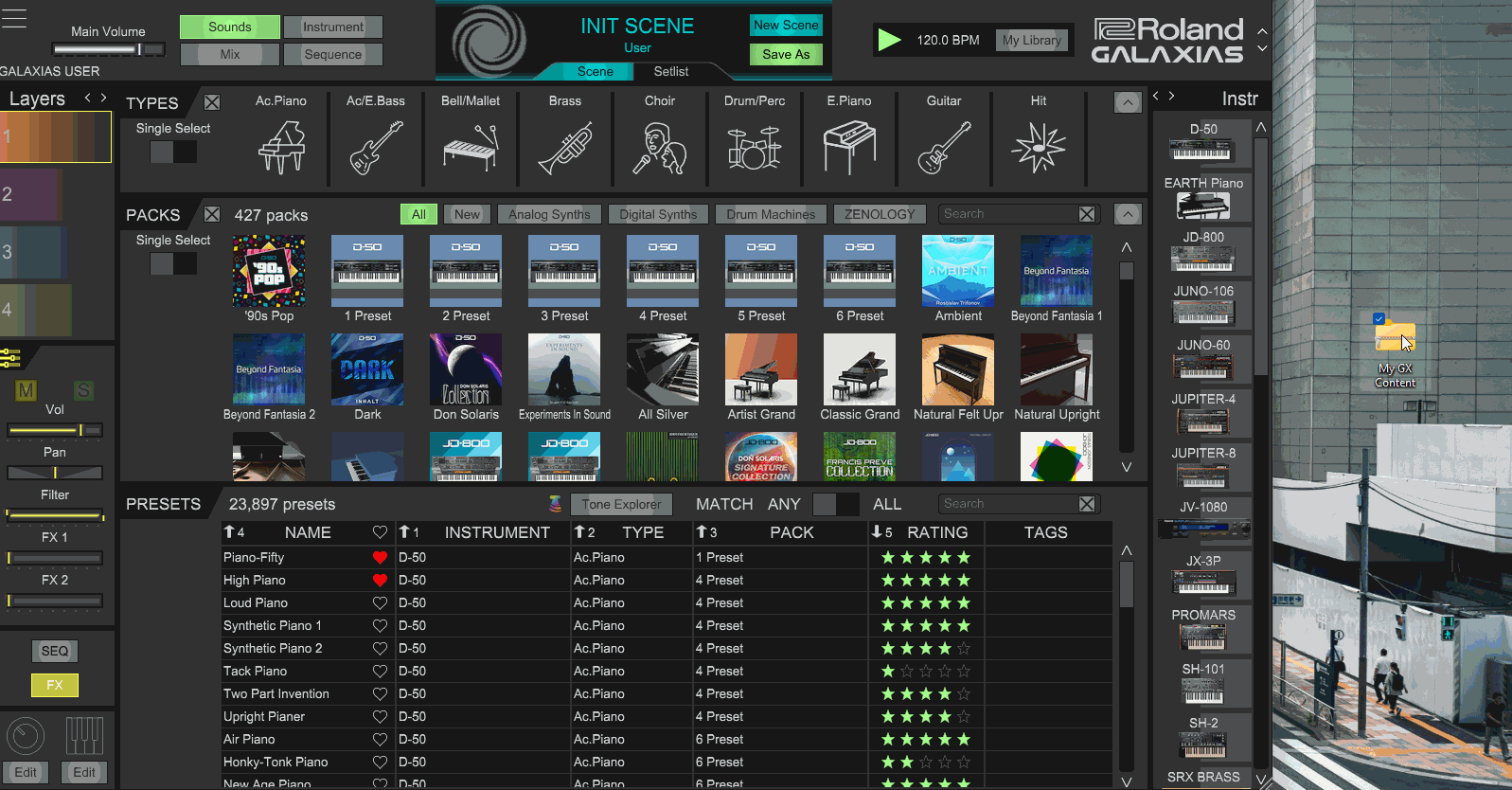The image size is (1512, 790).
Task: Favorite the Loud Piano preset heart
Action: [380, 602]
